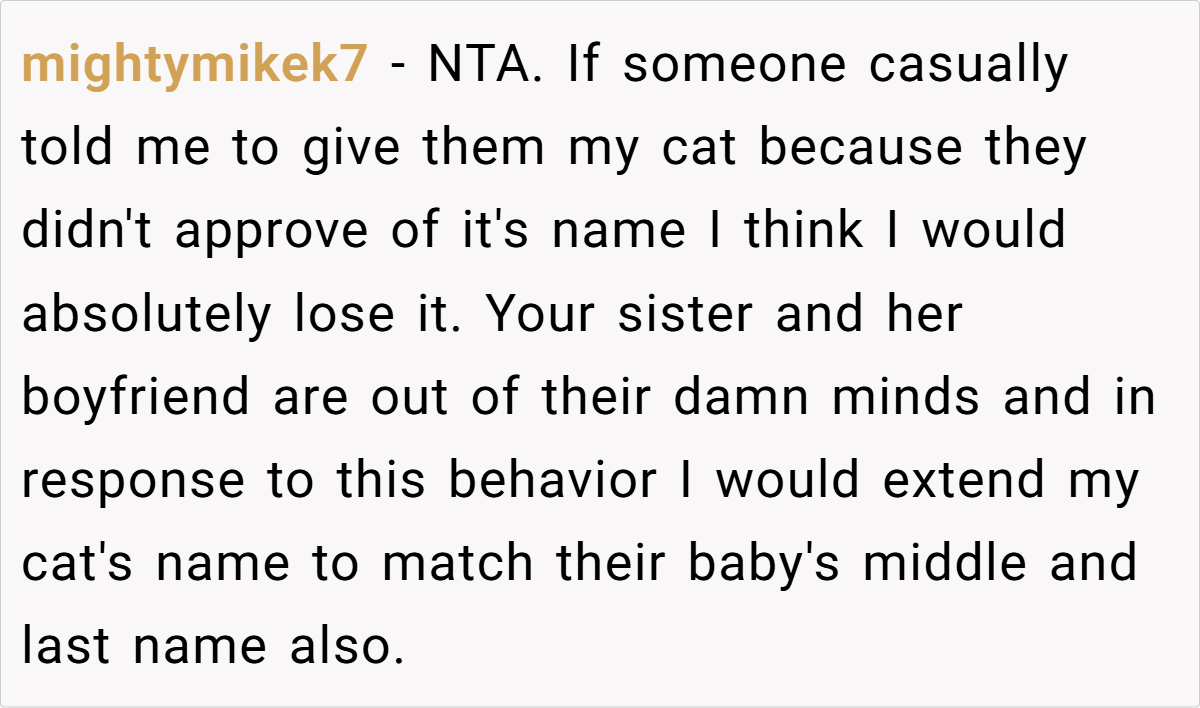Click the final word 'also' in the comment
The width and height of the screenshot is (1200, 708).
346,647
